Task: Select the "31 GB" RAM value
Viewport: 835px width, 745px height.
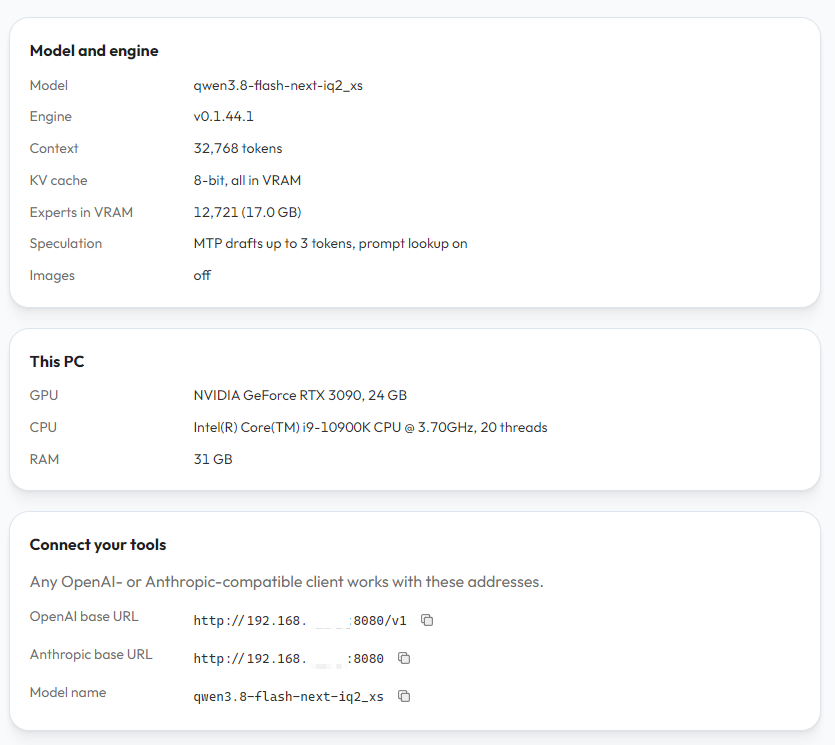Action: coord(213,459)
